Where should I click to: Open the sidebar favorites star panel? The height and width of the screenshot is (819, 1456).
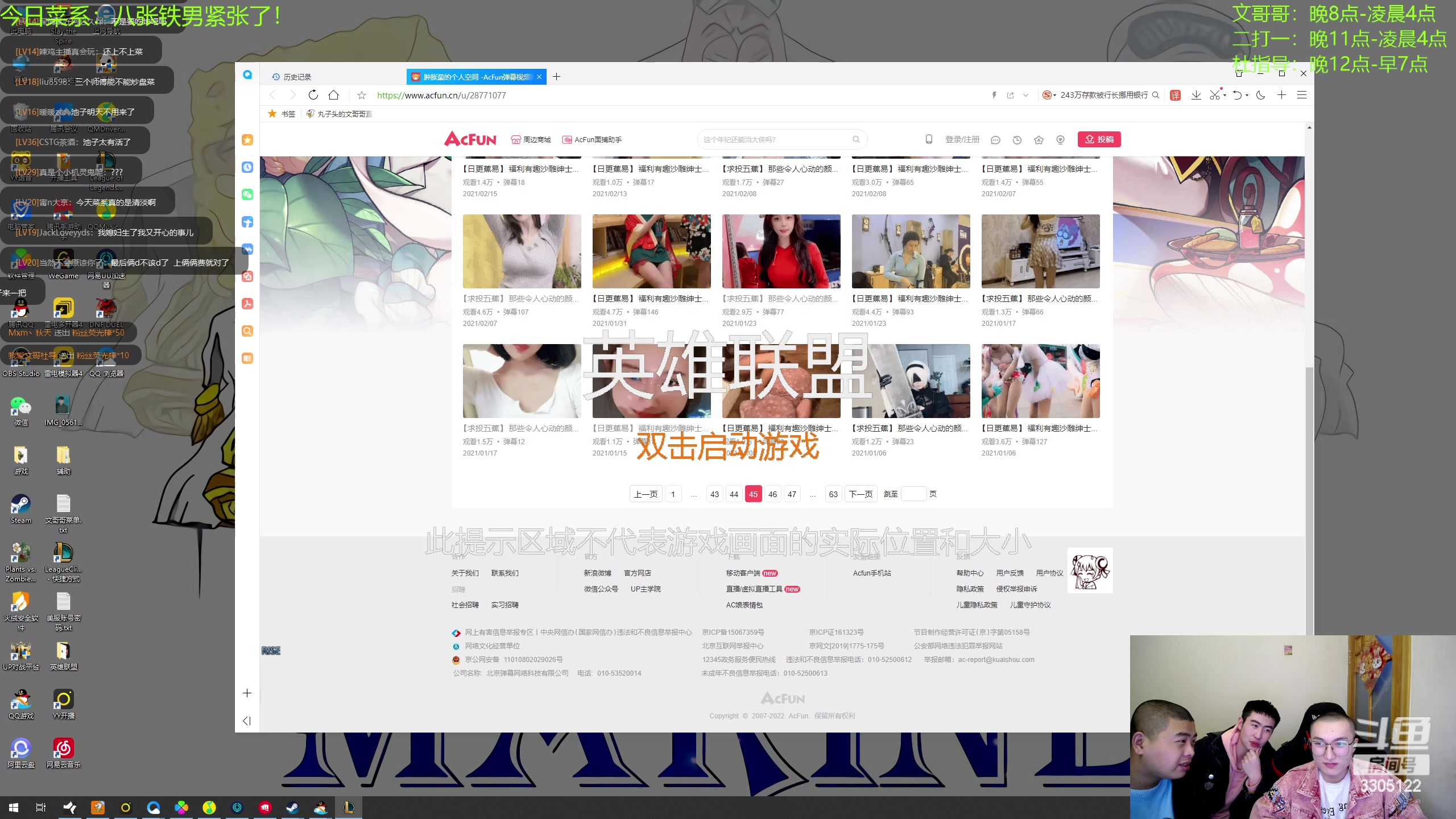tap(247, 140)
